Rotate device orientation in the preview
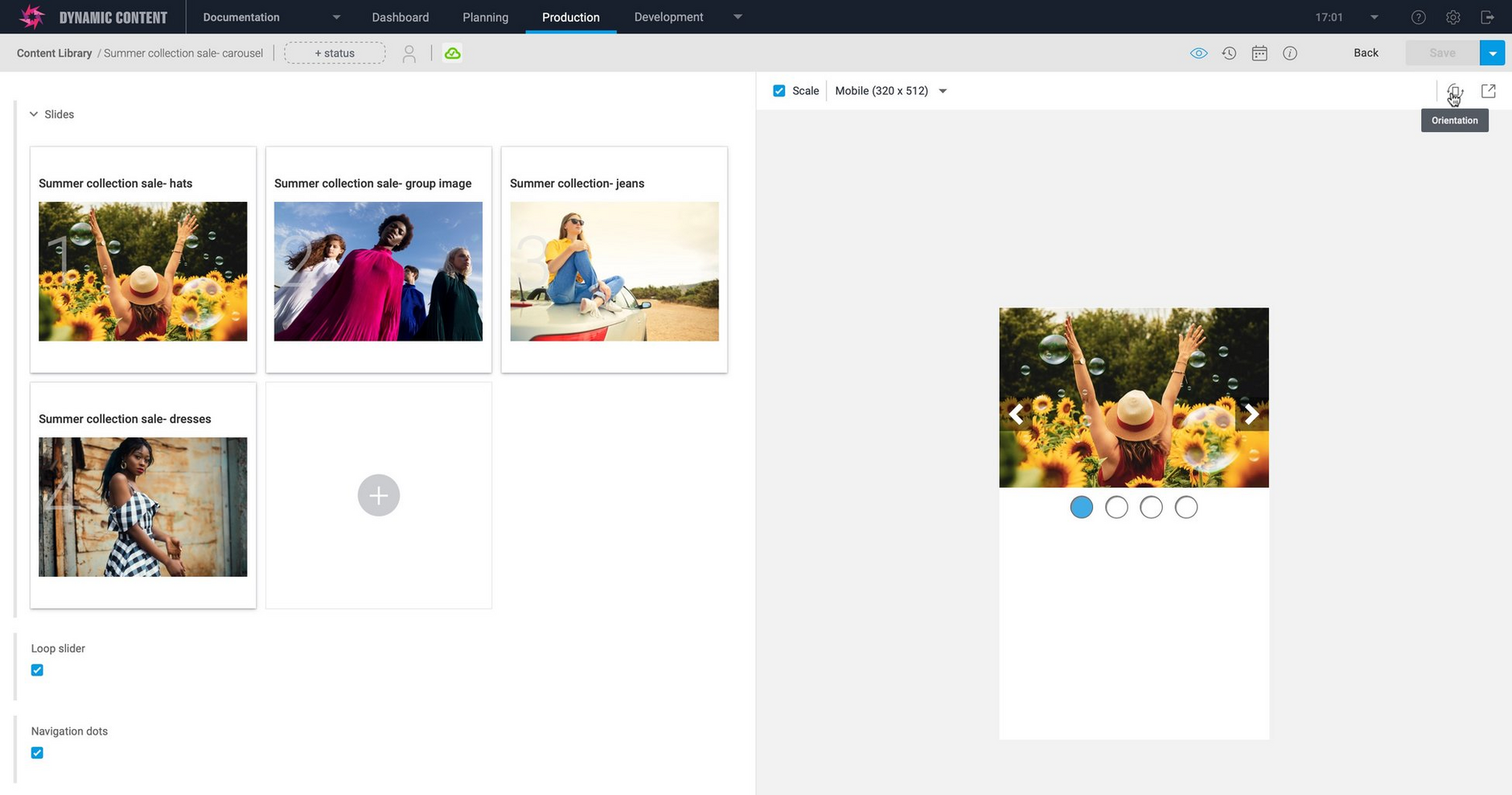 pyautogui.click(x=1454, y=91)
